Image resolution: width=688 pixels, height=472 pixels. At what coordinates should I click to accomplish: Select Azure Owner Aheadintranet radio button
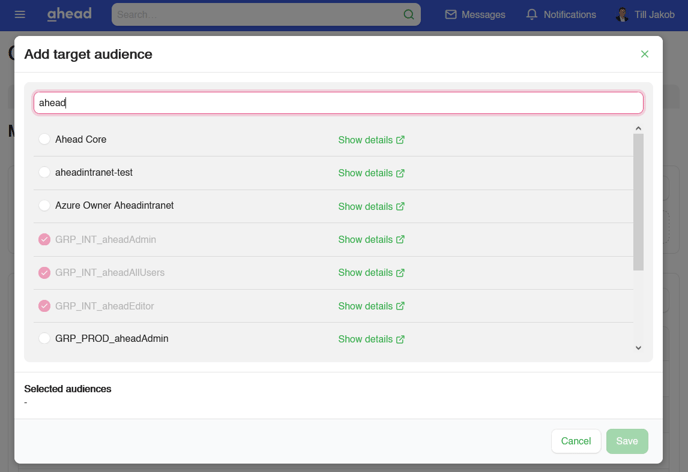tap(44, 205)
